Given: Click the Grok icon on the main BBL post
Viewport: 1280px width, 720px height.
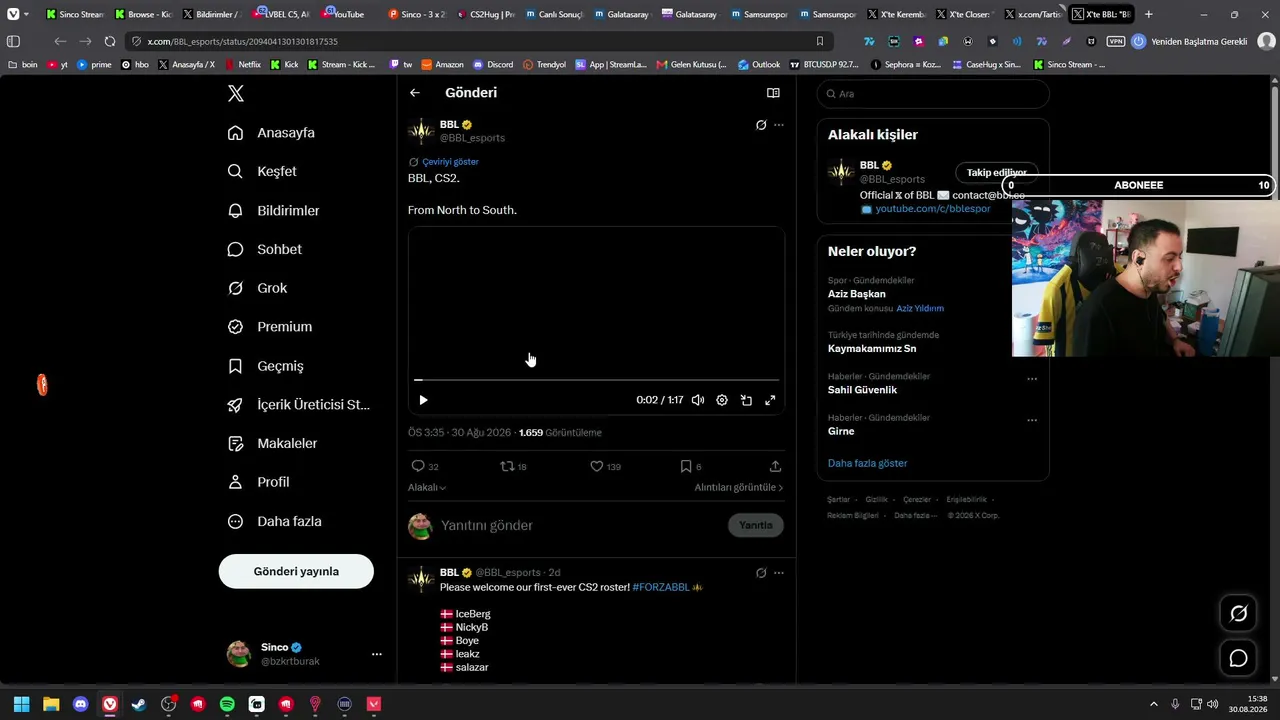Looking at the screenshot, I should [761, 125].
